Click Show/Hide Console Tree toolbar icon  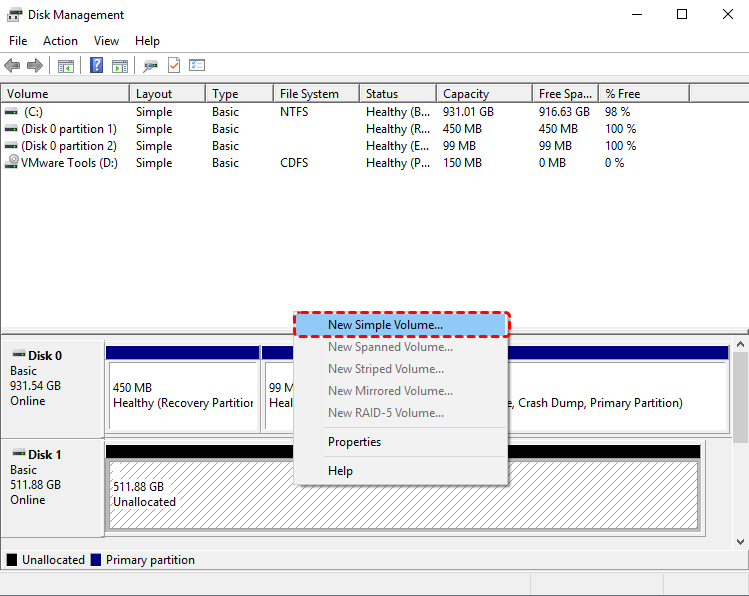point(66,66)
